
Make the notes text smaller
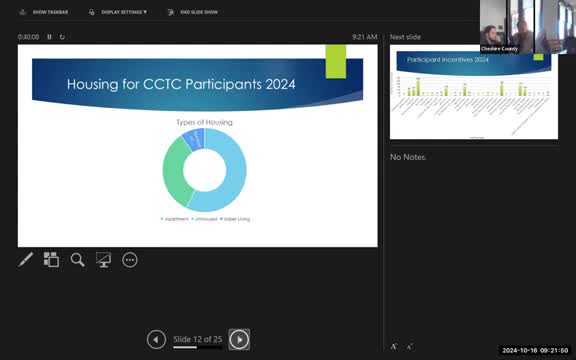pos(410,346)
